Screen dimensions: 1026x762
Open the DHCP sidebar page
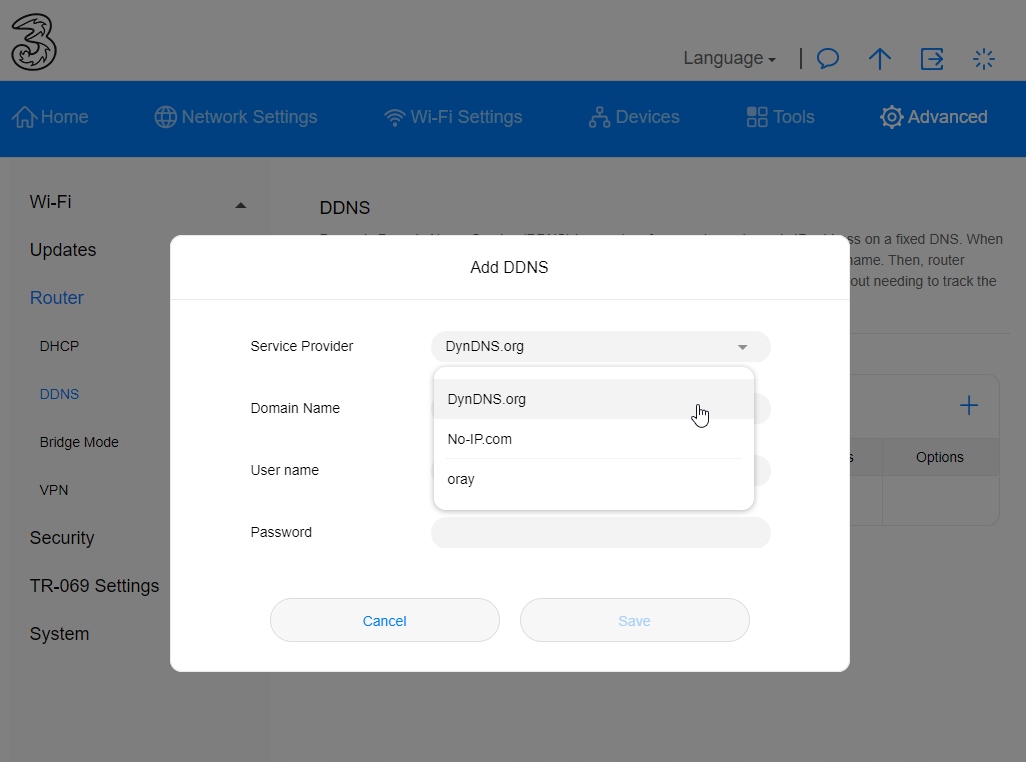click(59, 346)
